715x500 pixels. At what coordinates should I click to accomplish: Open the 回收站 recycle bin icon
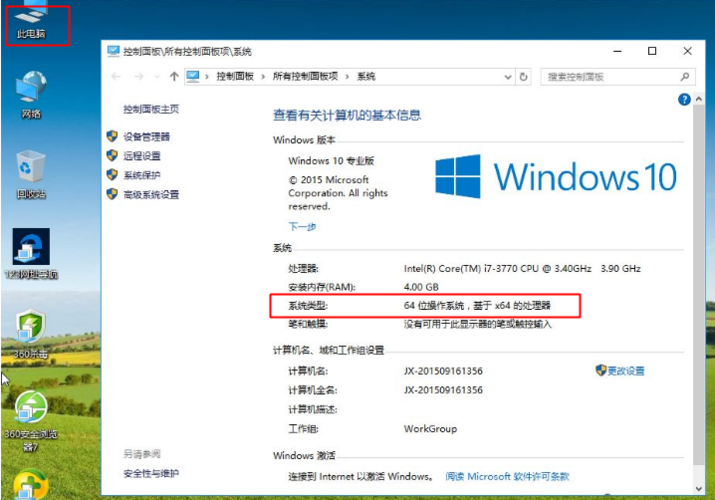(x=31, y=175)
